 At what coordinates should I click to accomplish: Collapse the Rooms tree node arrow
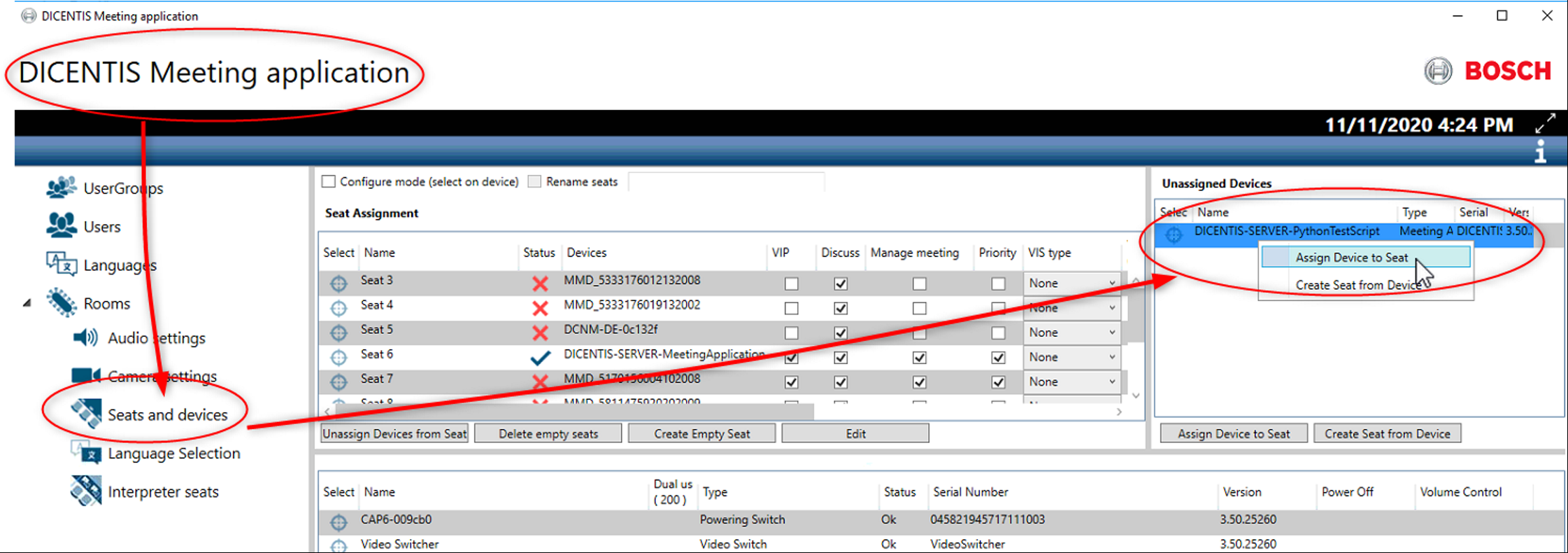27,303
